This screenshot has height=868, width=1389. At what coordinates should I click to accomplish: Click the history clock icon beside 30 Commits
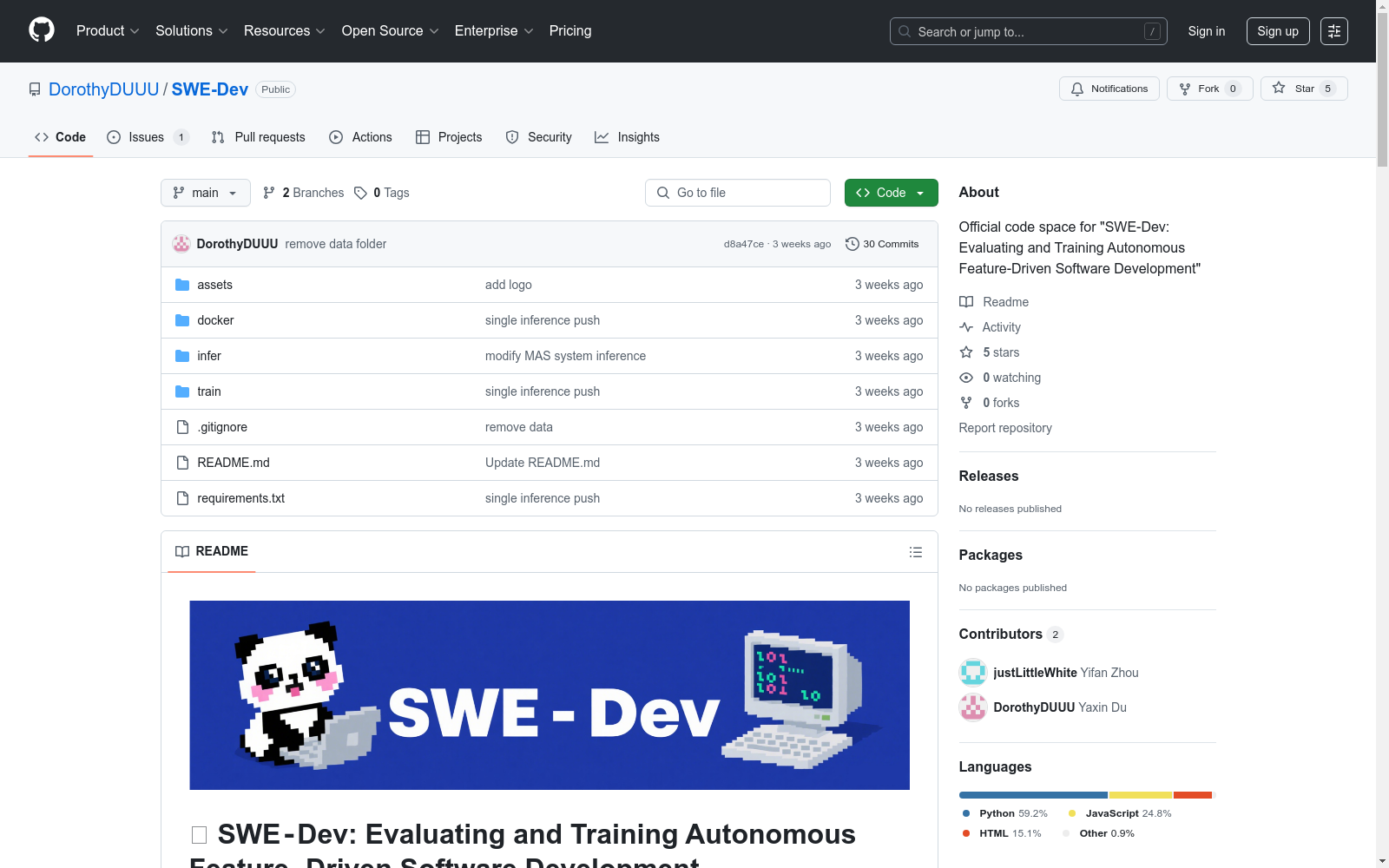pyautogui.click(x=852, y=244)
